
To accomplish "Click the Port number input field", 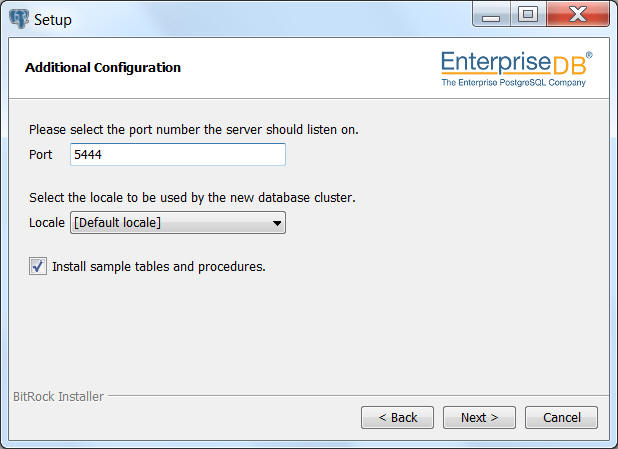I will 178,155.
